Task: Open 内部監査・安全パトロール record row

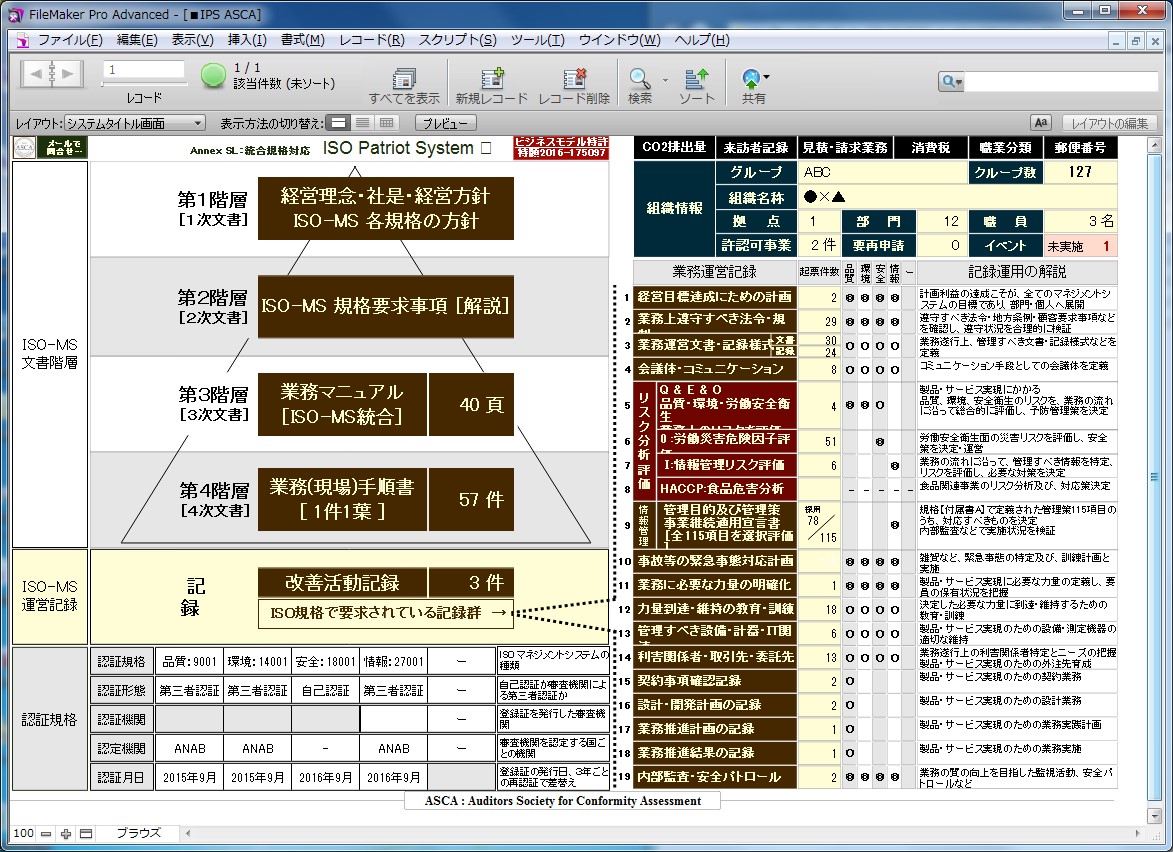Action: [x=714, y=777]
